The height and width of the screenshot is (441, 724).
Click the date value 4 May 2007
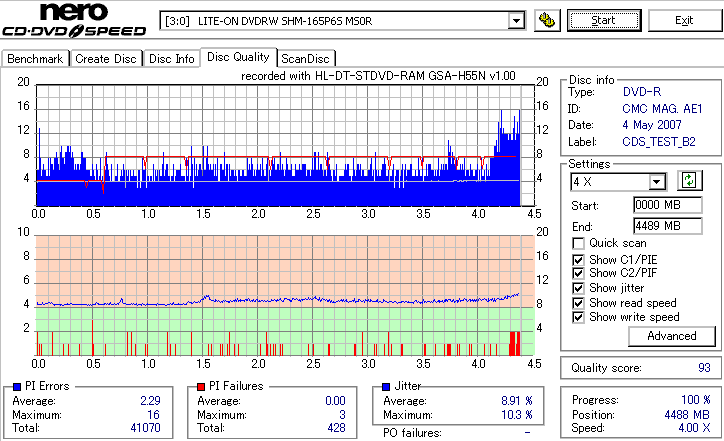point(652,125)
